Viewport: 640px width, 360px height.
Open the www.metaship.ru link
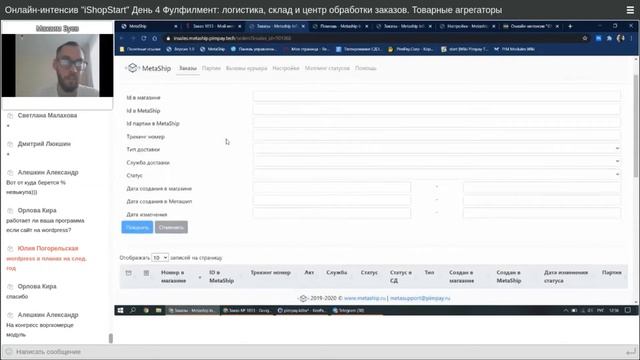pyautogui.click(x=364, y=298)
